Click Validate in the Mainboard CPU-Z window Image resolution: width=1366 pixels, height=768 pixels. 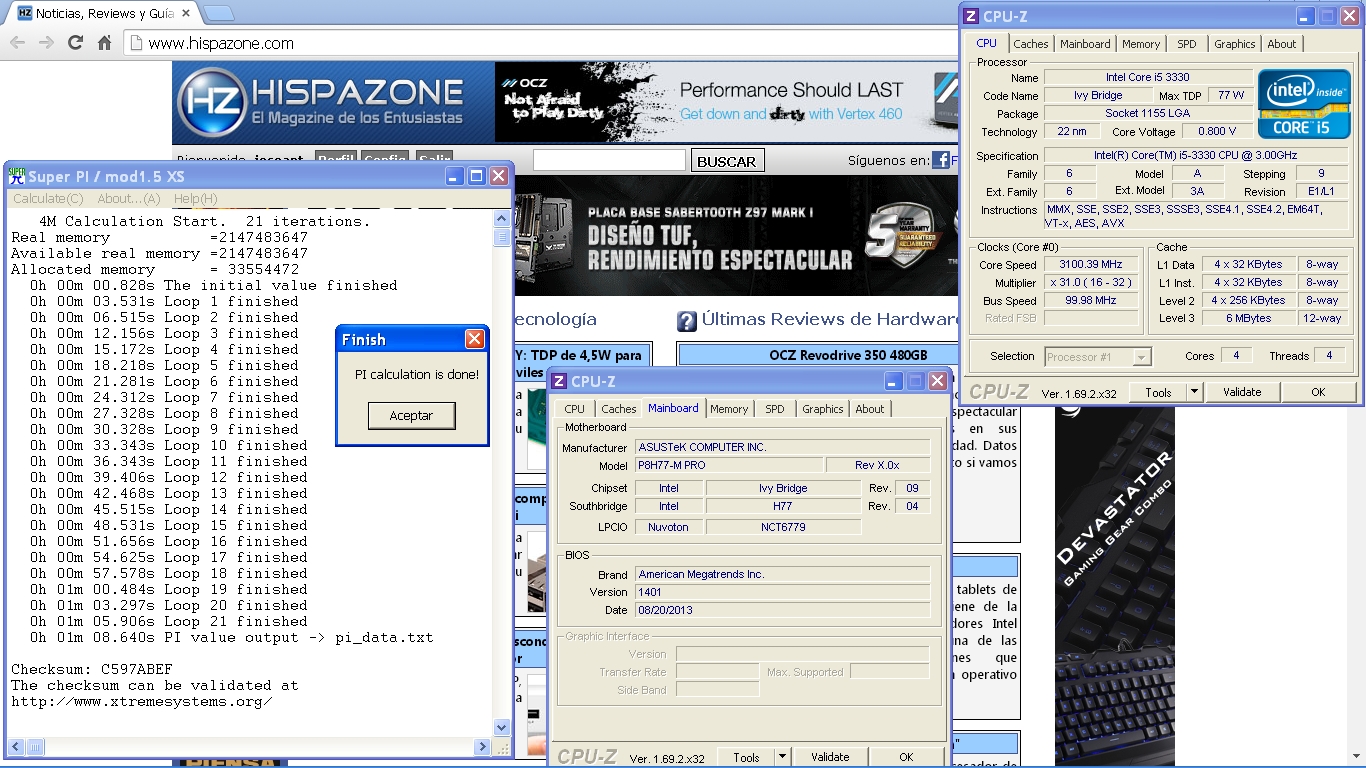(x=830, y=757)
